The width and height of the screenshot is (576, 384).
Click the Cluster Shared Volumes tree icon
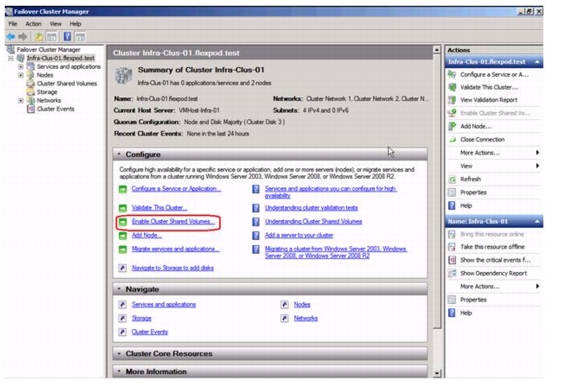coord(31,83)
